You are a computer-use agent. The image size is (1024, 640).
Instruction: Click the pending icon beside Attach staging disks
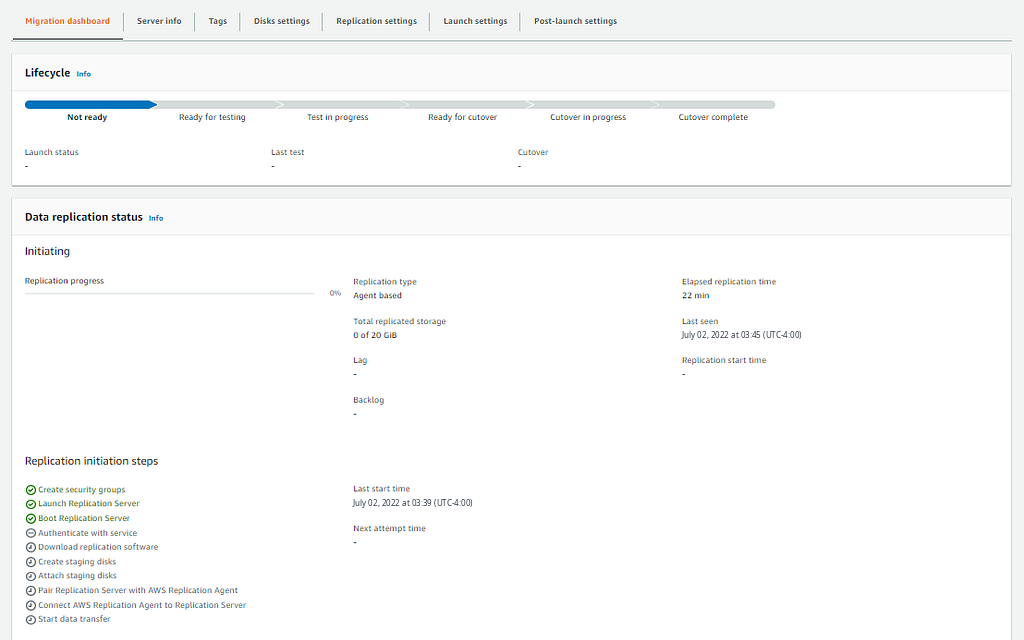[x=31, y=576]
